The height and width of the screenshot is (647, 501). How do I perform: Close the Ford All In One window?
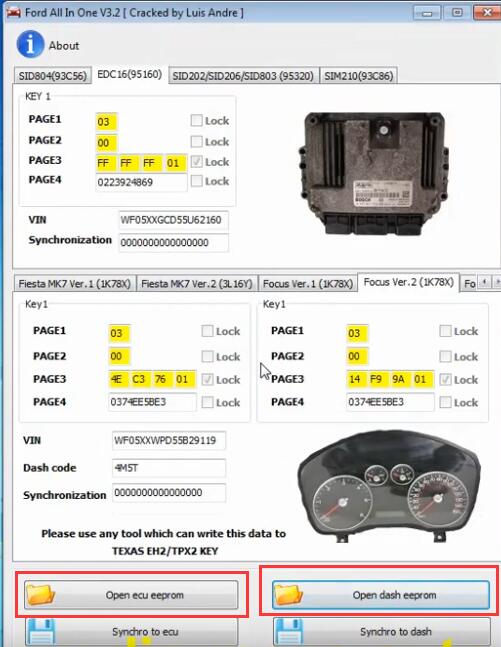(486, 12)
